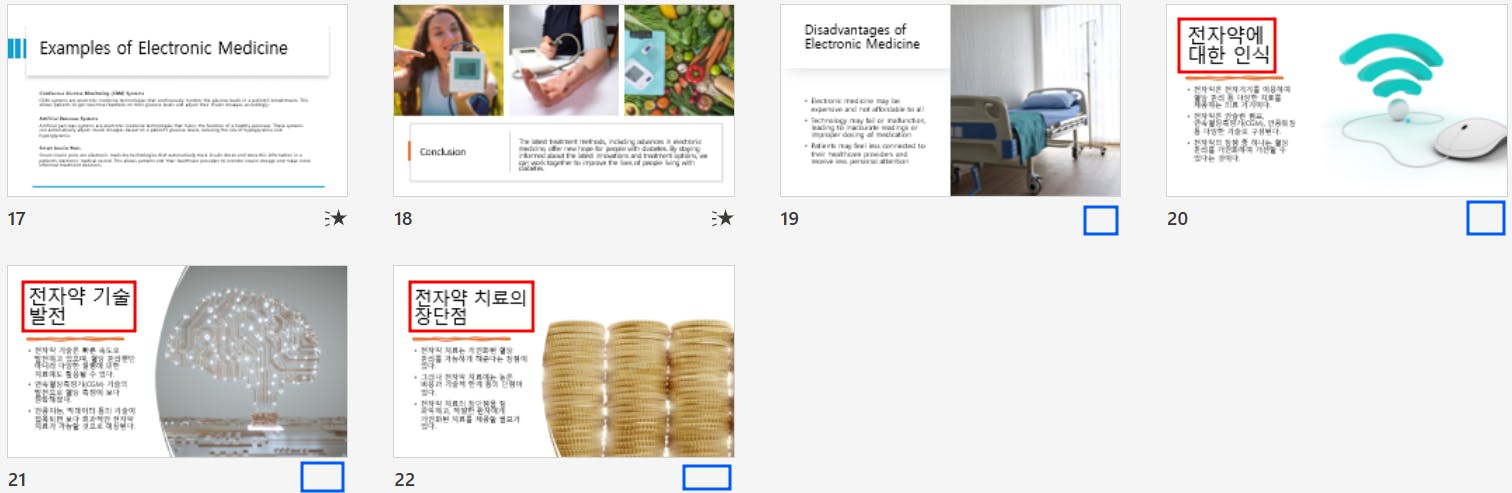Screen dimensions: 1512x493
Task: Click the slide number 22 label
Action: point(404,480)
